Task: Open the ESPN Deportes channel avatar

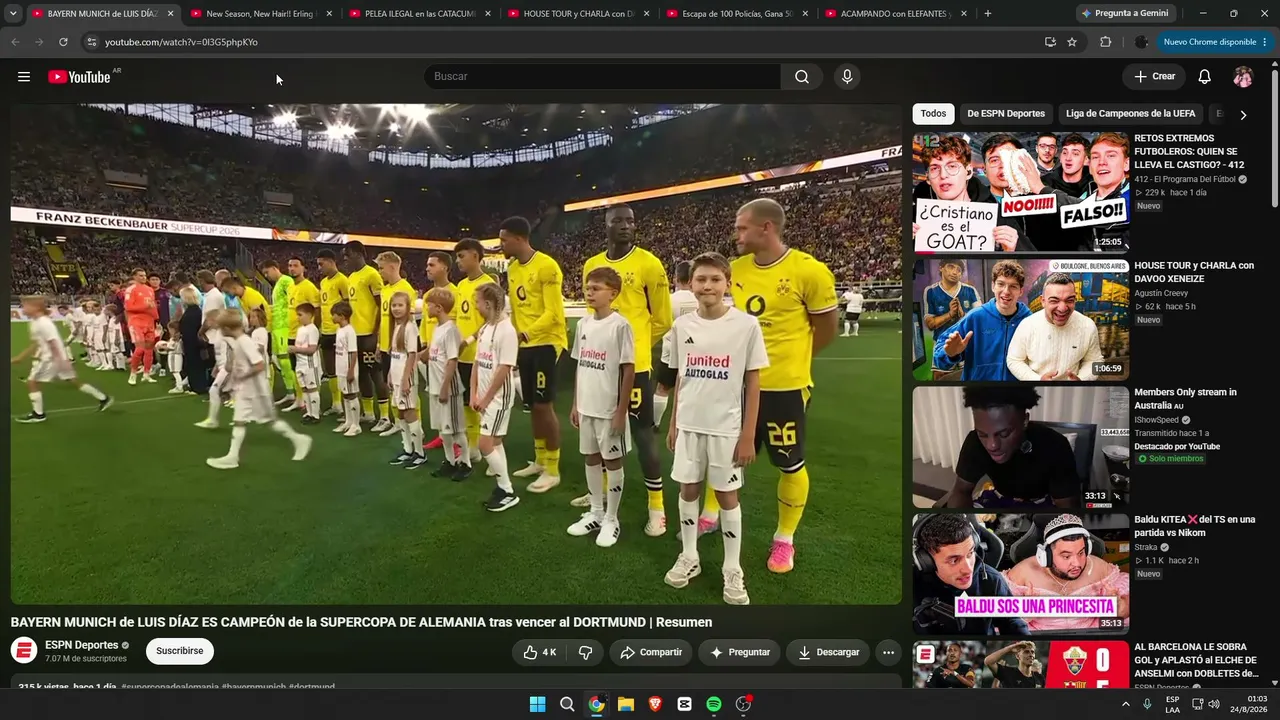Action: point(24,651)
